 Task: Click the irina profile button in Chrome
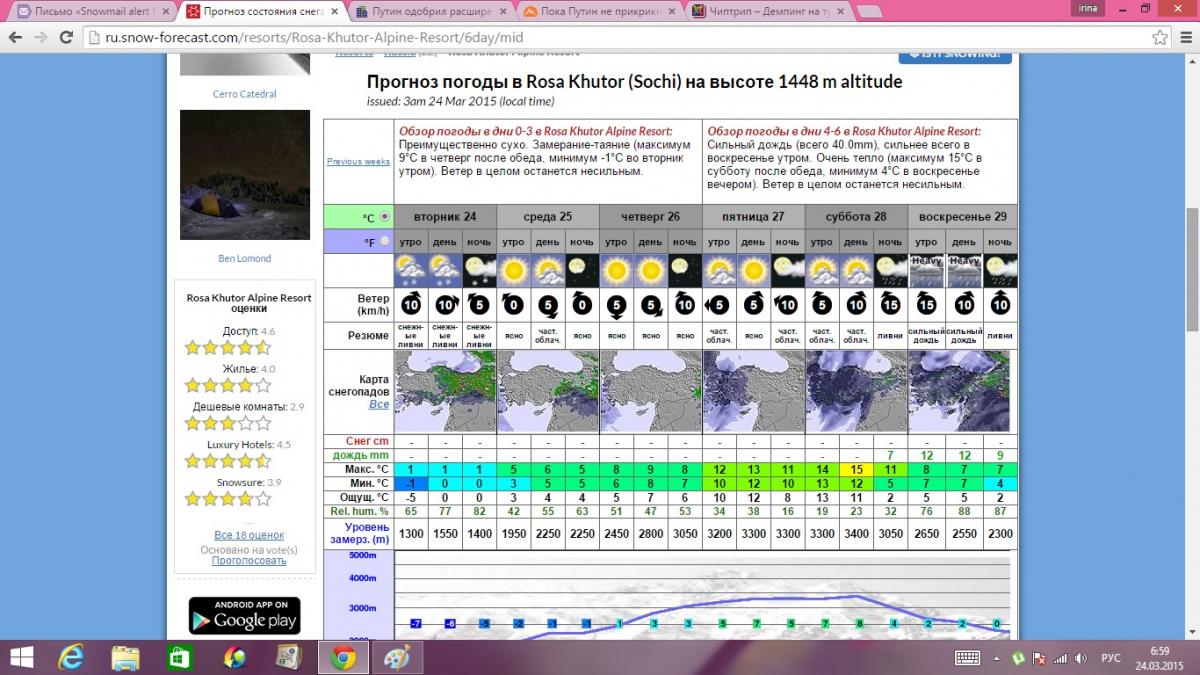[1087, 10]
